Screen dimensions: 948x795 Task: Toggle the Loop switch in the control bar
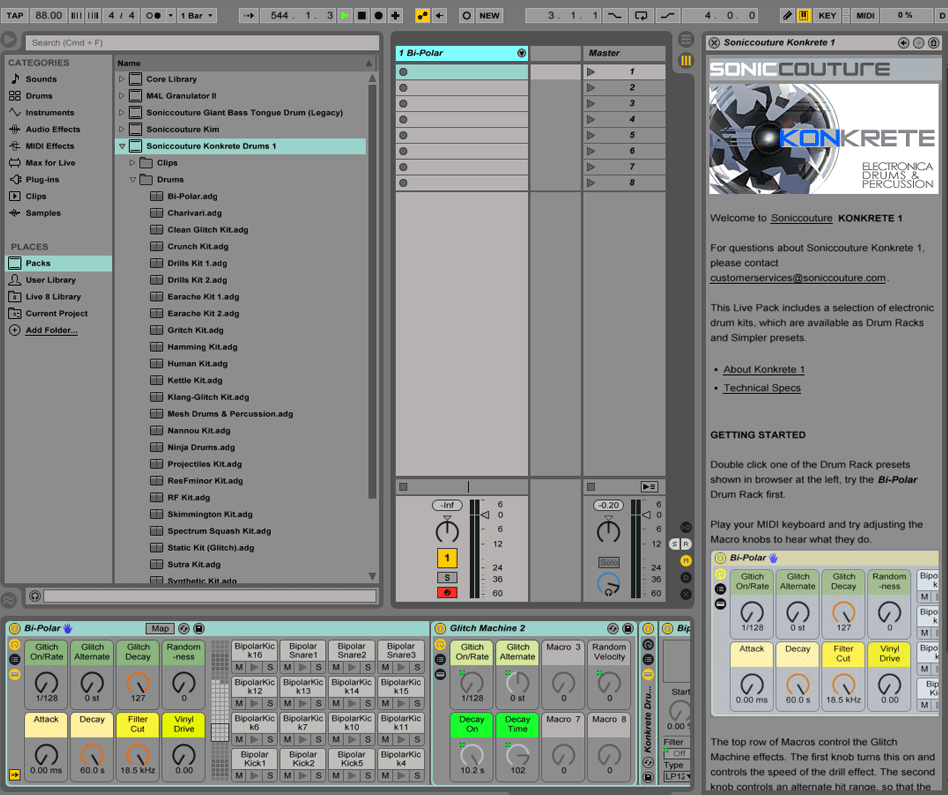pos(641,16)
